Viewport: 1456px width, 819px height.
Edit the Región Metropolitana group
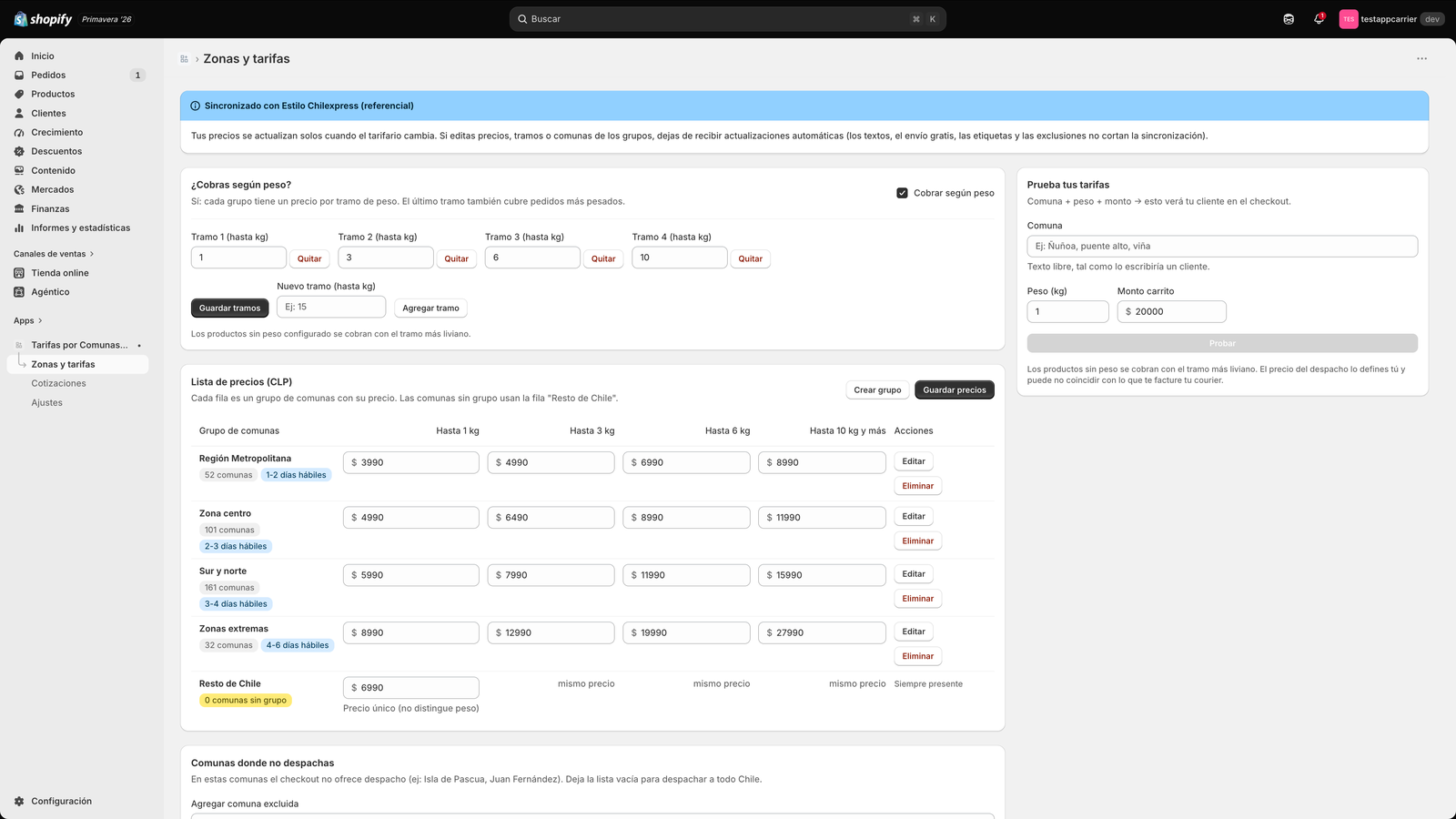coord(914,461)
